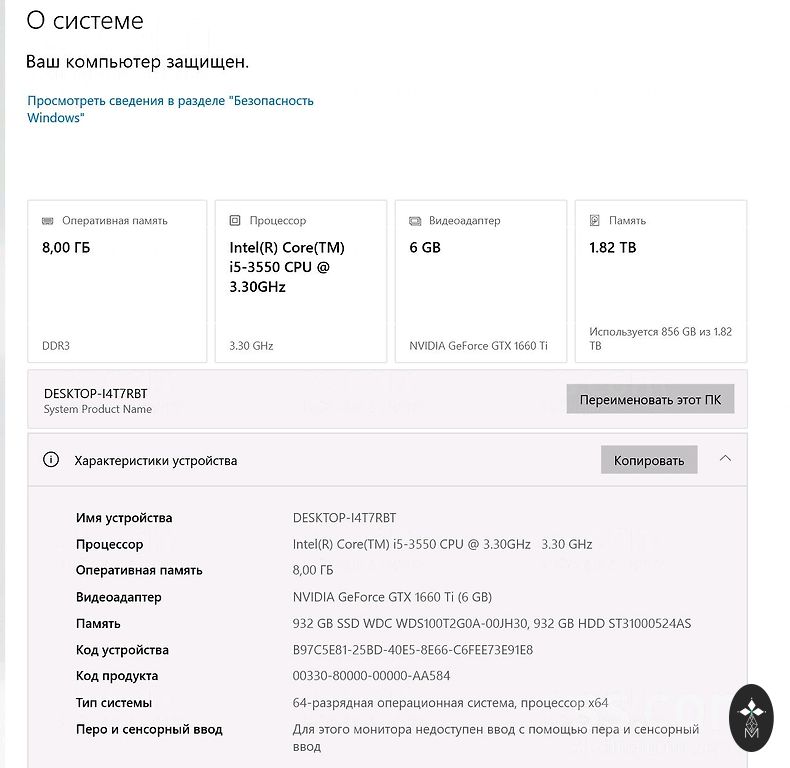The image size is (790, 768).
Task: Click the info icon beside Характеристики устройства
Action: click(51, 460)
